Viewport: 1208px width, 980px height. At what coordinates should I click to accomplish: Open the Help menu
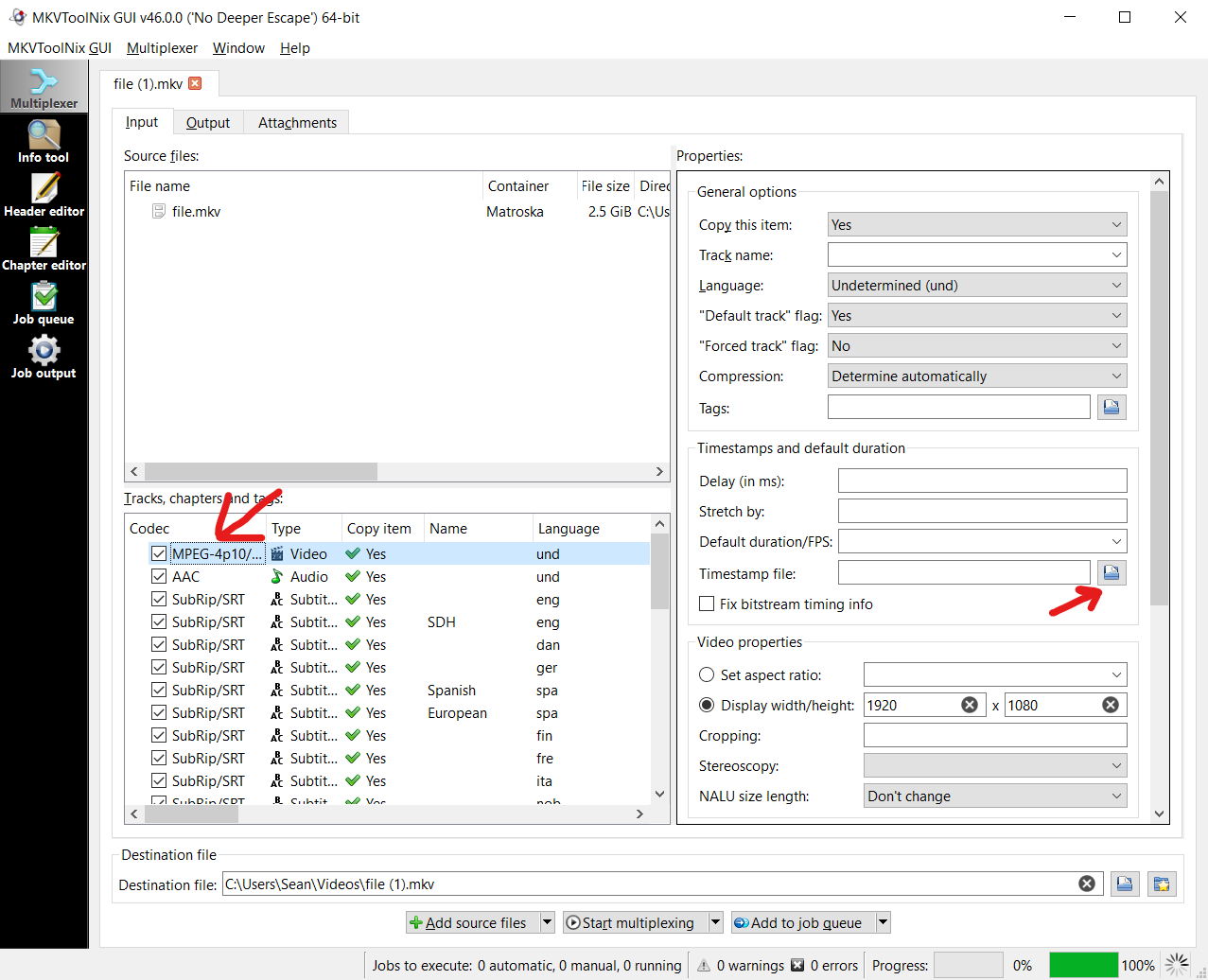295,48
